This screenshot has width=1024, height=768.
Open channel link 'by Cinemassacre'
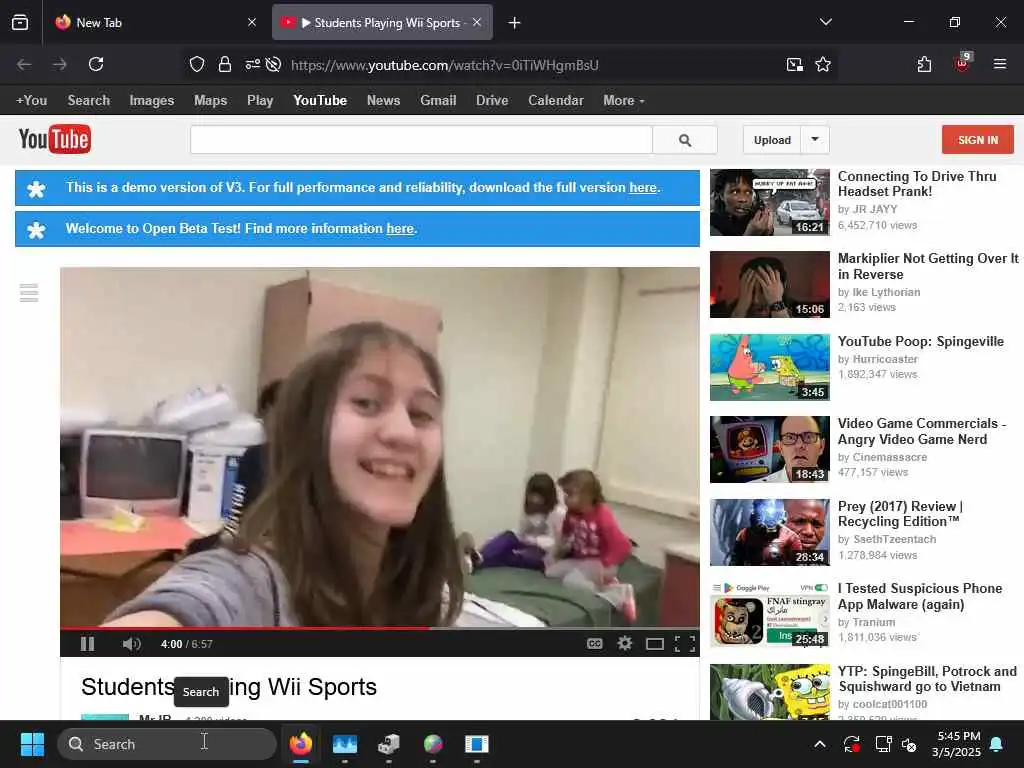882,457
